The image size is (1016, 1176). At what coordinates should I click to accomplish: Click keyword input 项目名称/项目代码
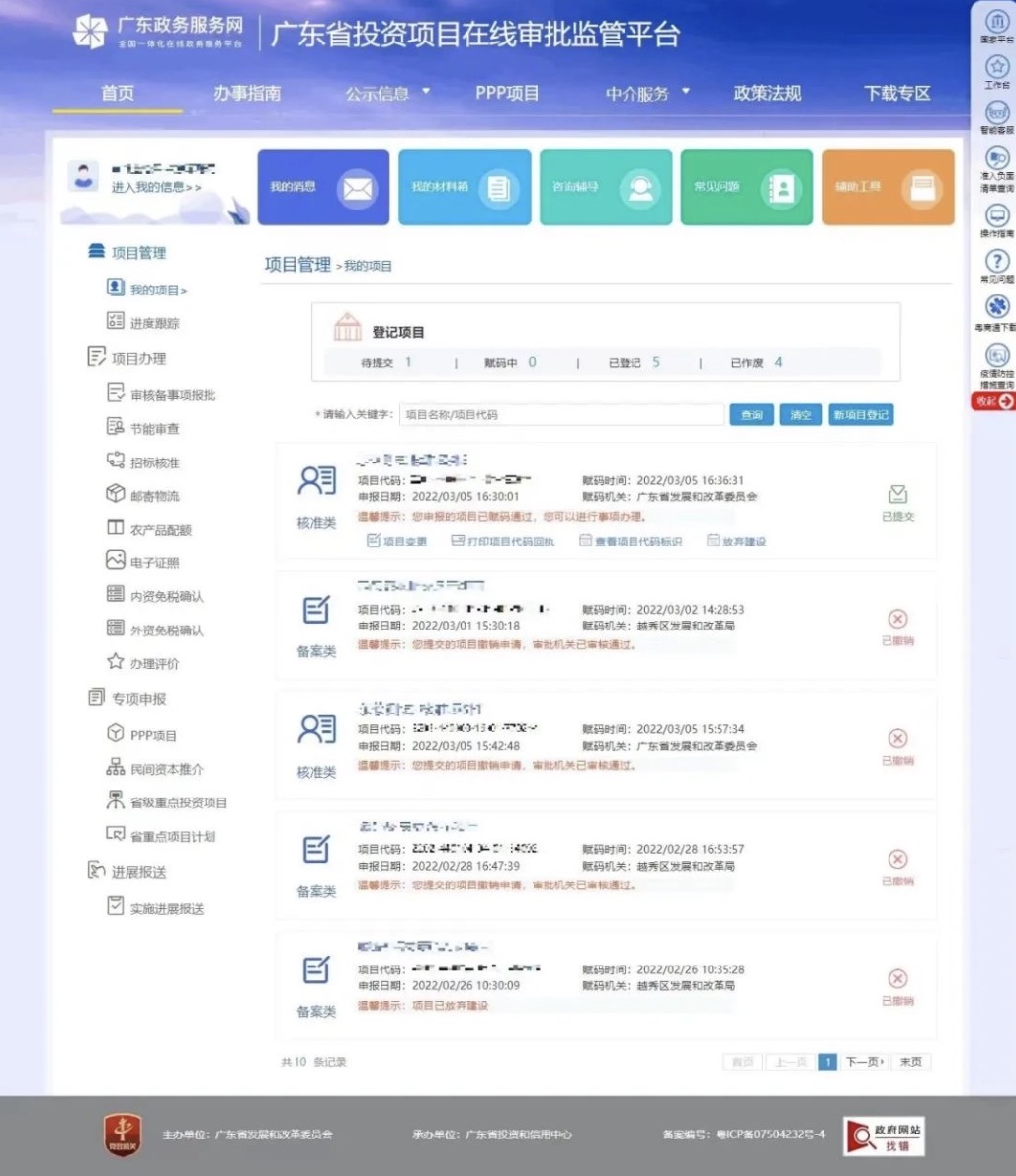point(561,415)
